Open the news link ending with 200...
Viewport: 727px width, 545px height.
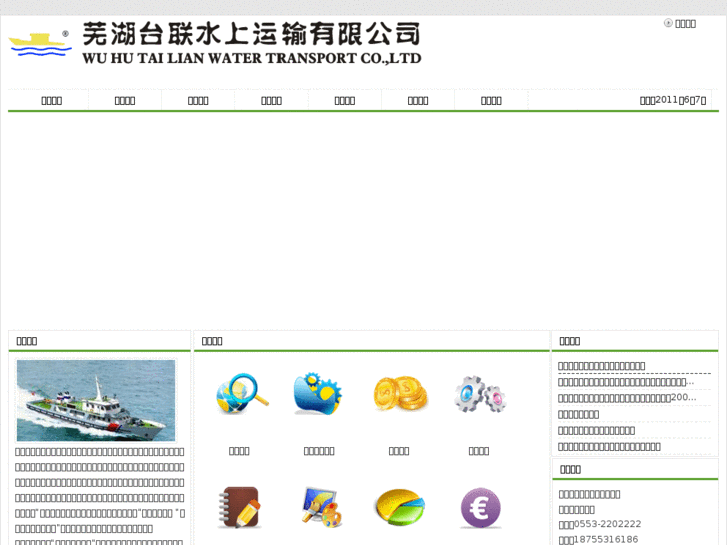(x=627, y=398)
